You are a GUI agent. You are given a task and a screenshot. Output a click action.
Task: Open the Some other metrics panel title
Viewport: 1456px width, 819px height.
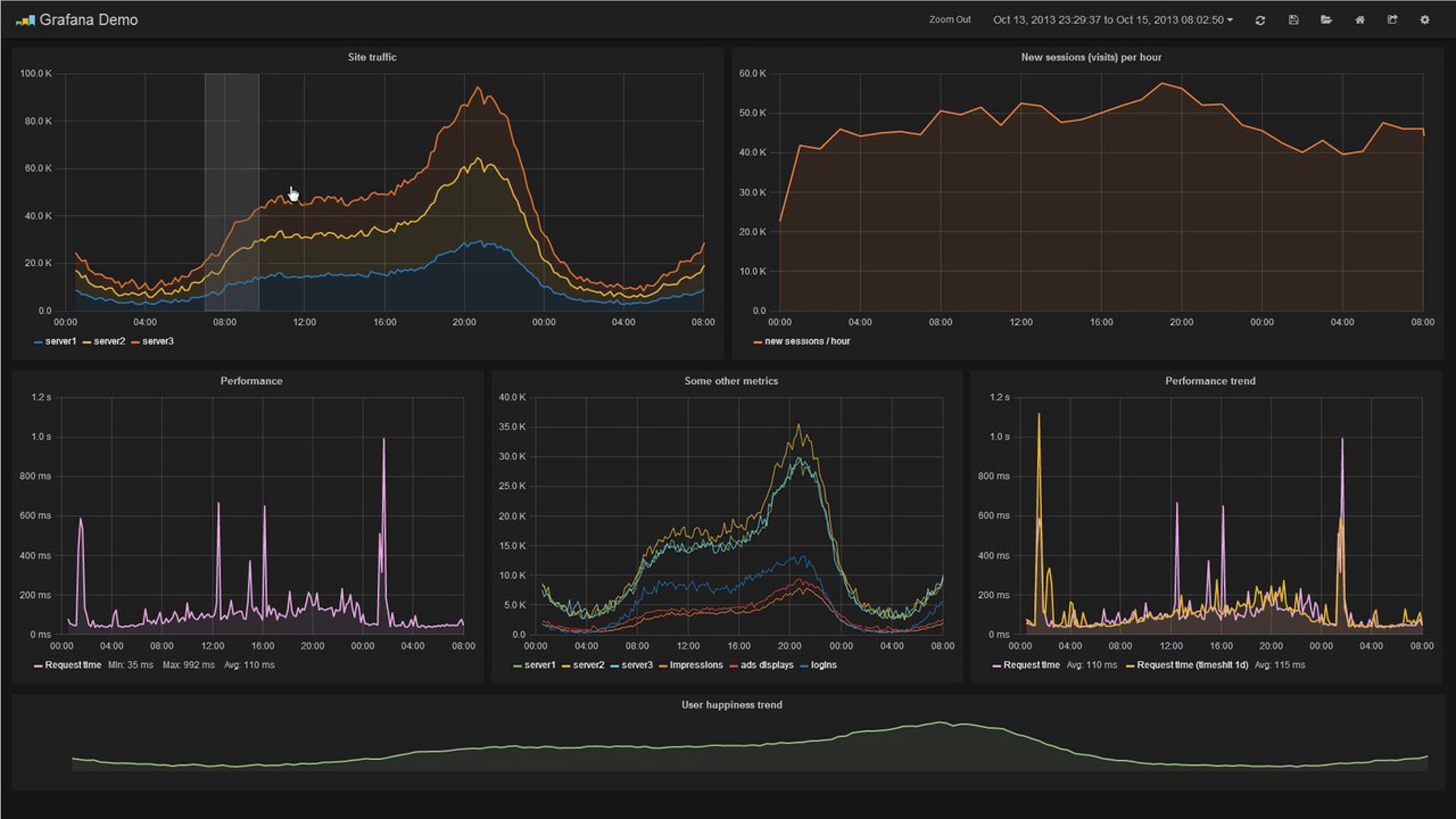[731, 381]
